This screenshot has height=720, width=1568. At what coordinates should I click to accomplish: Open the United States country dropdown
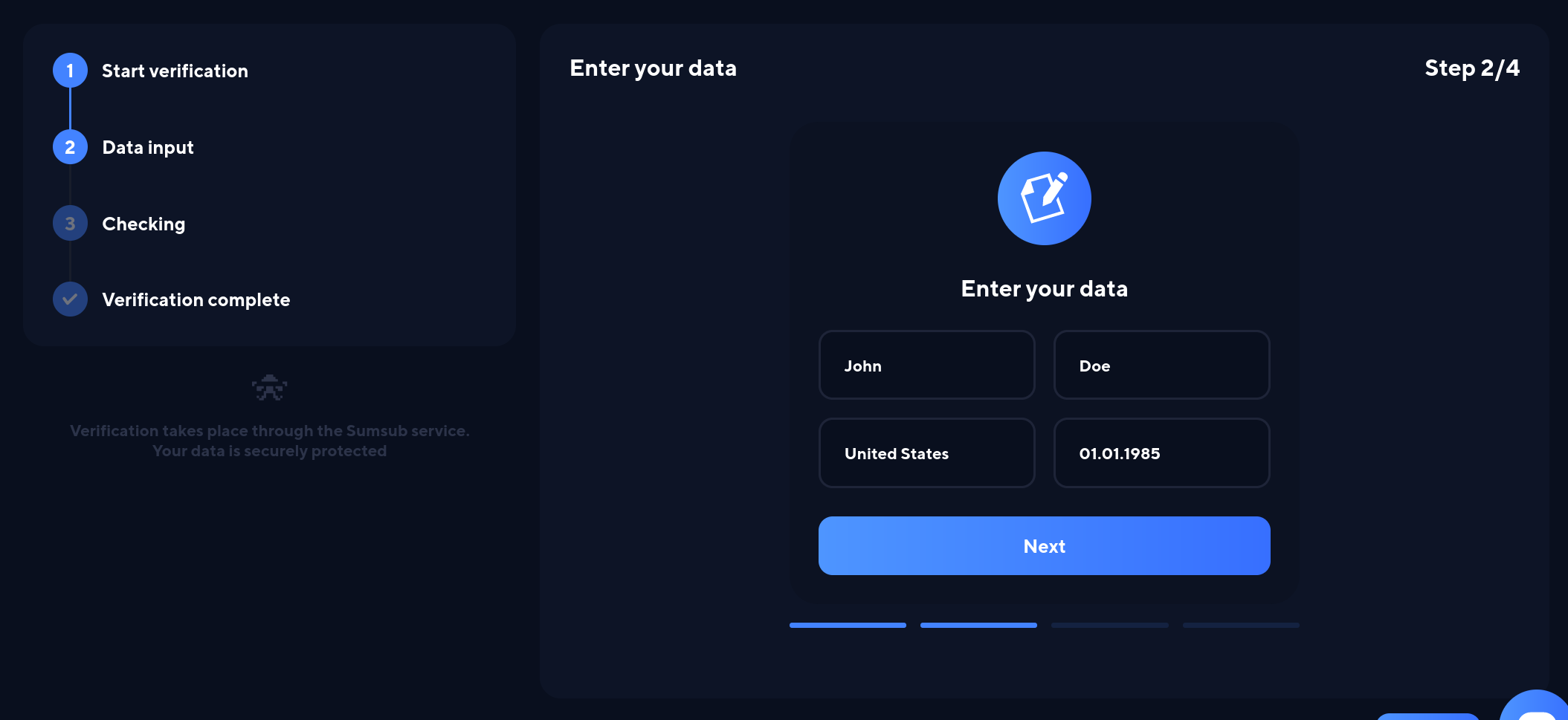pos(926,453)
